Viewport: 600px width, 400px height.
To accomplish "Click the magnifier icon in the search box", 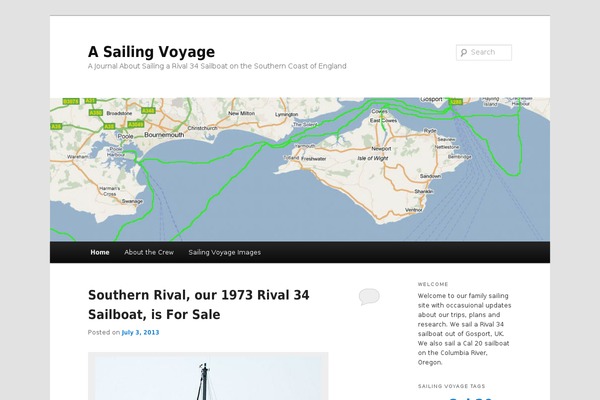I will click(x=464, y=52).
